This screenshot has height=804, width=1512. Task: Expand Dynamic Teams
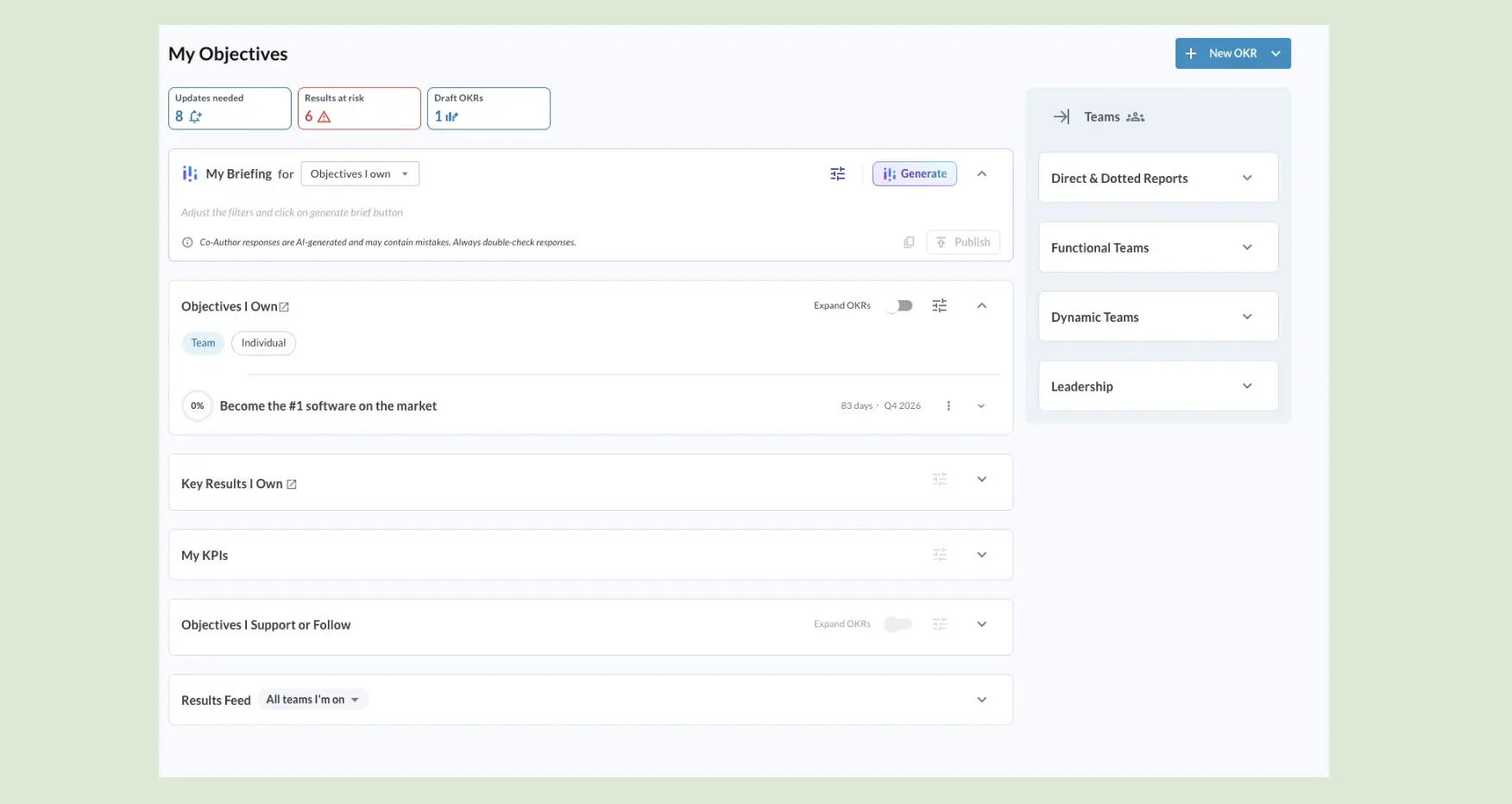(x=1247, y=317)
